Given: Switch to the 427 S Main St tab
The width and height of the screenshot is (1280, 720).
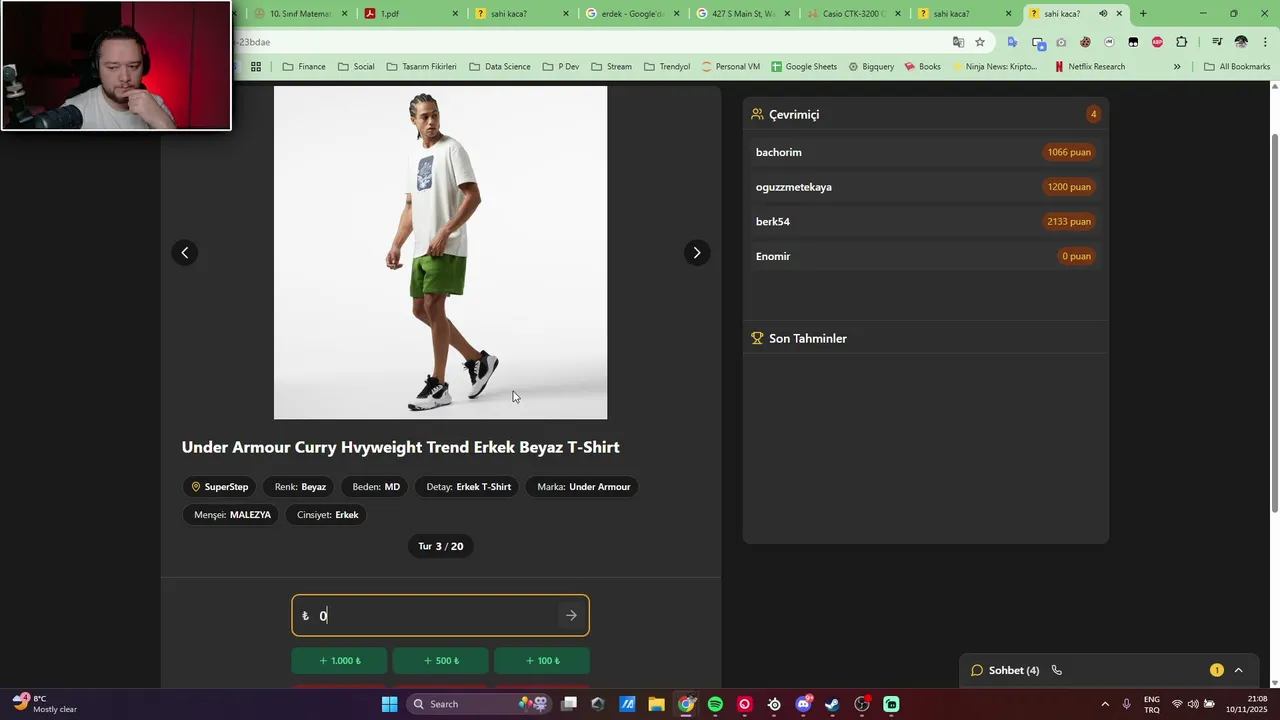Looking at the screenshot, I should tap(741, 14).
